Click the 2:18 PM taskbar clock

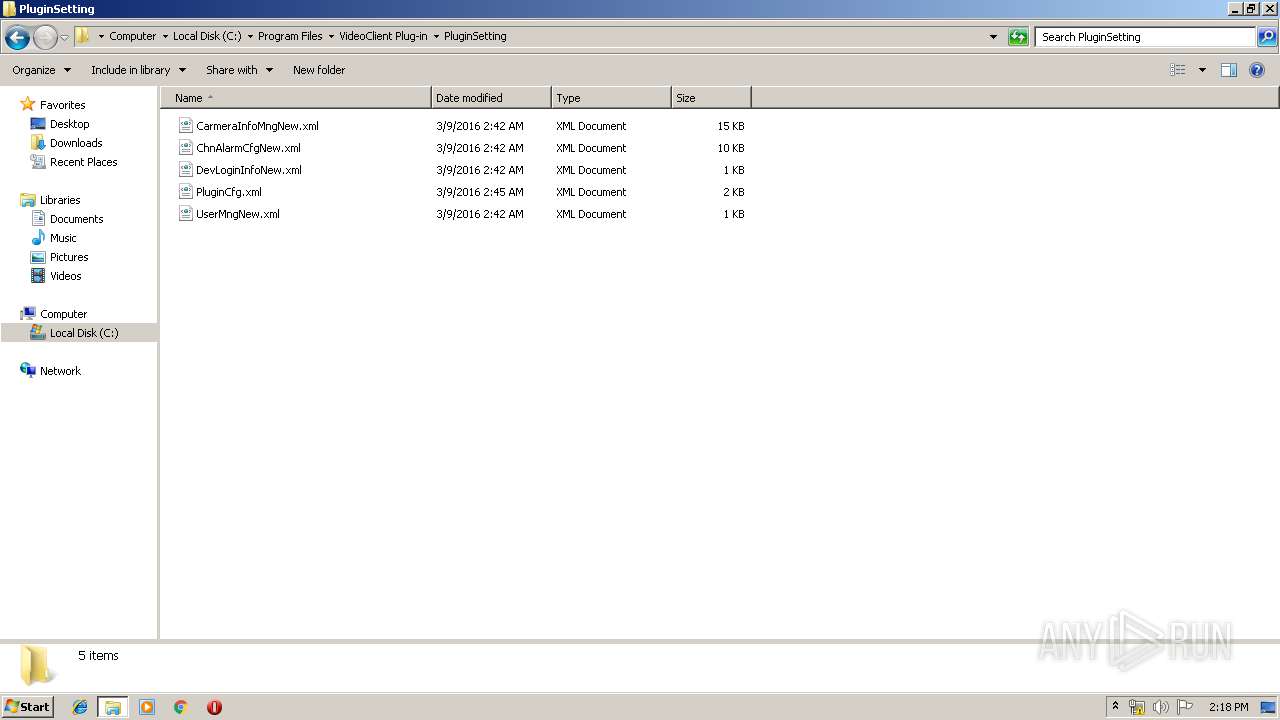[x=1228, y=707]
